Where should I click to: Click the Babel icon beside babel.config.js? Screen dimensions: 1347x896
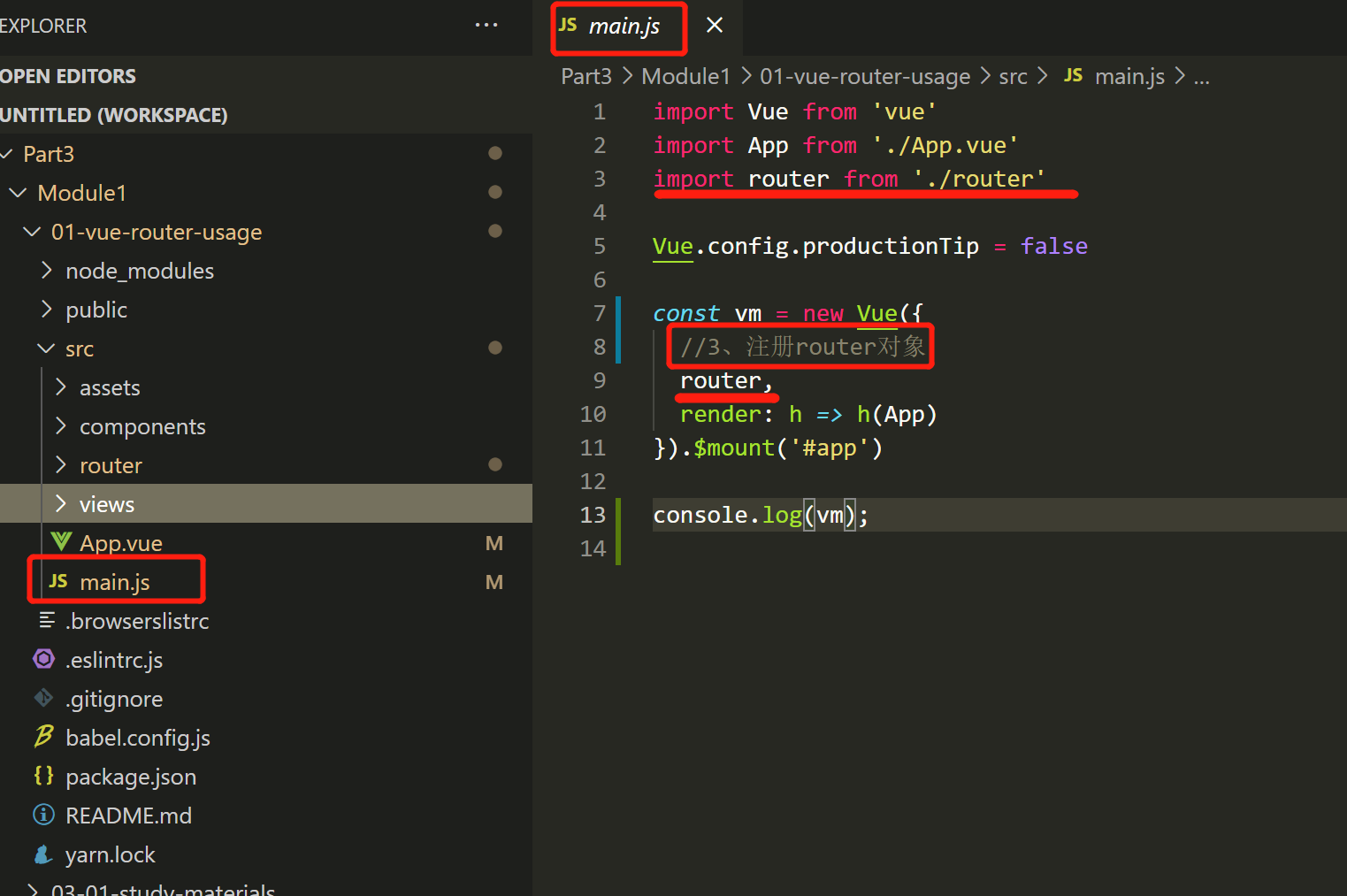click(43, 736)
